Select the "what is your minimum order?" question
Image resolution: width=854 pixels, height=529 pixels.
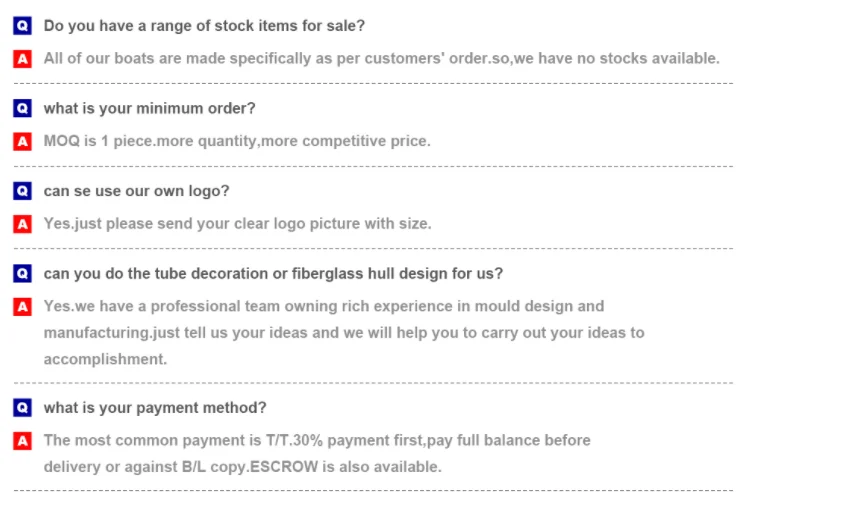pyautogui.click(x=149, y=108)
